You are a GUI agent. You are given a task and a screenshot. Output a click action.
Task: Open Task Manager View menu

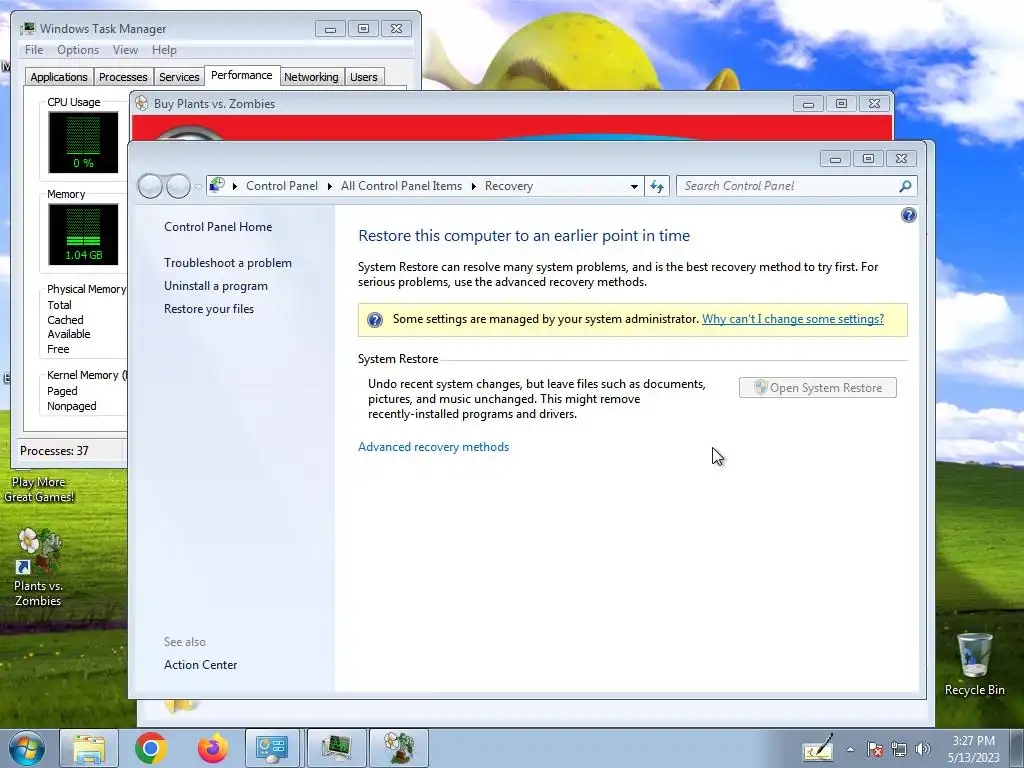click(125, 50)
